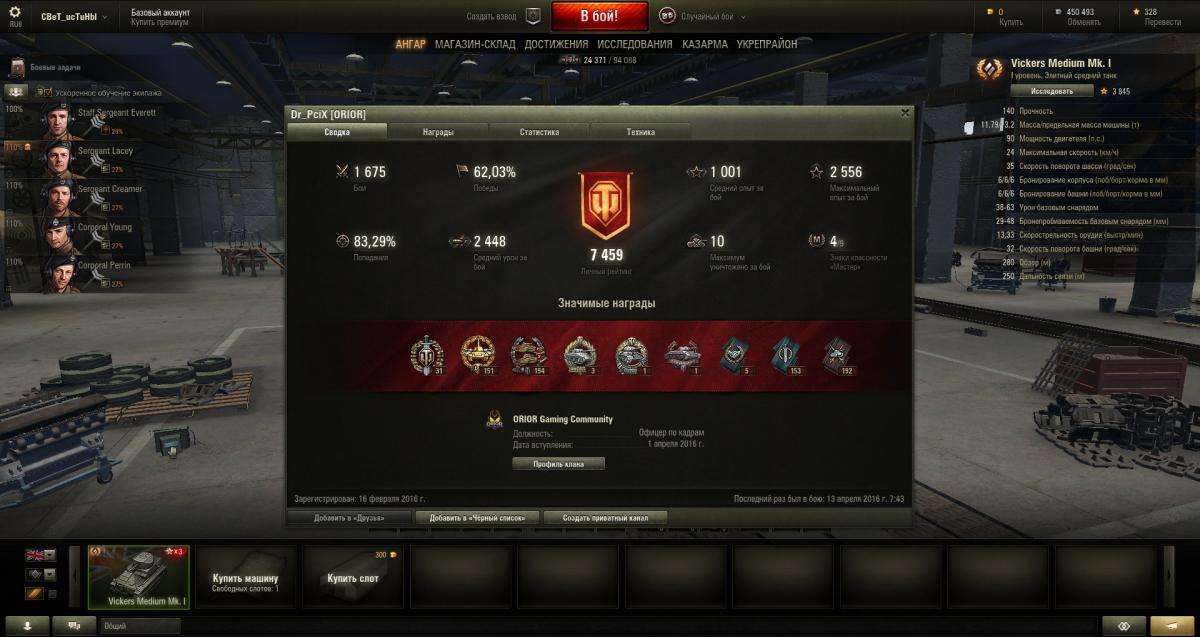
Task: Click the Профиль клана button
Action: pyautogui.click(x=558, y=464)
